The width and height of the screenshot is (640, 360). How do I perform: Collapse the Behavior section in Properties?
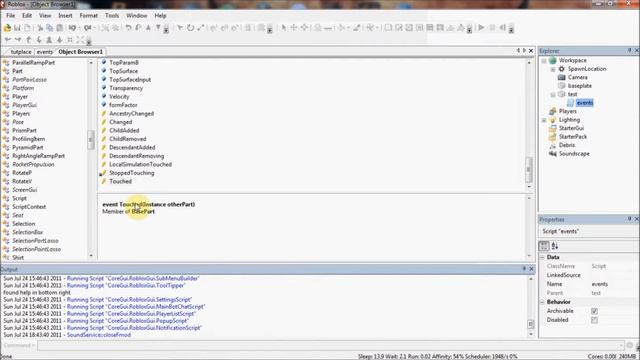click(543, 302)
